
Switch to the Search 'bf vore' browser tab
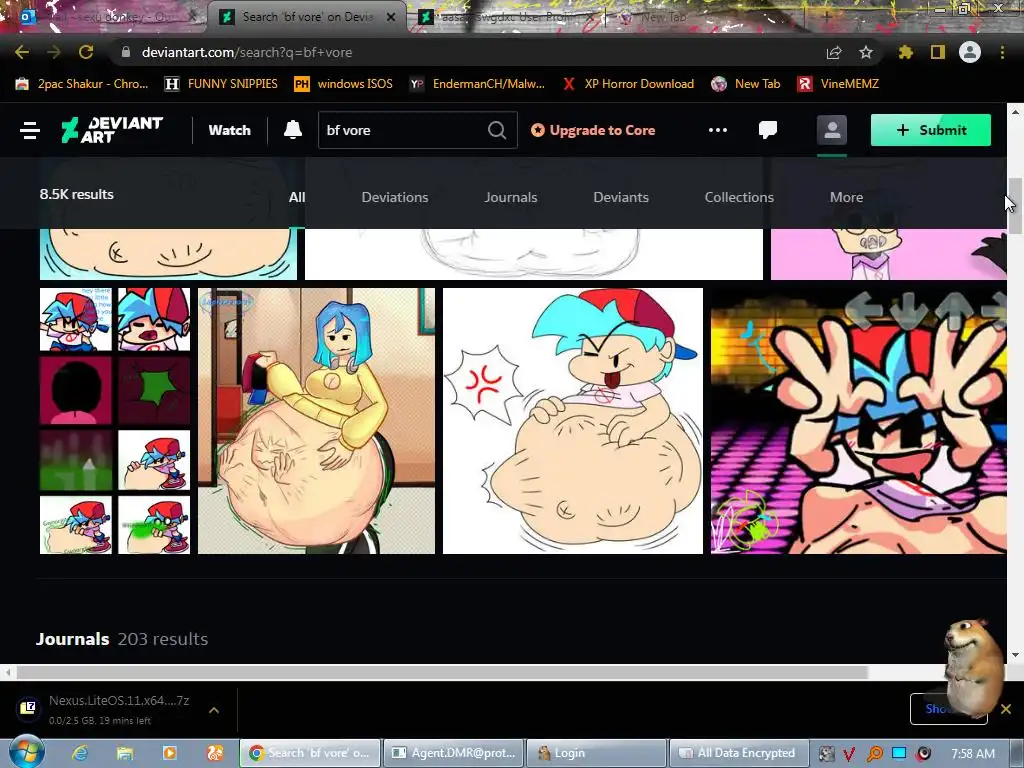[307, 17]
